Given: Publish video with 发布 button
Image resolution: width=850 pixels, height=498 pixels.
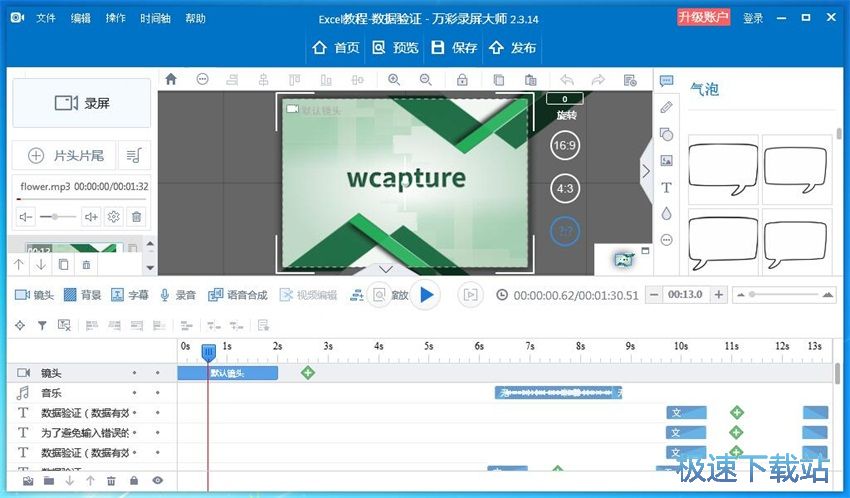Looking at the screenshot, I should 512,48.
